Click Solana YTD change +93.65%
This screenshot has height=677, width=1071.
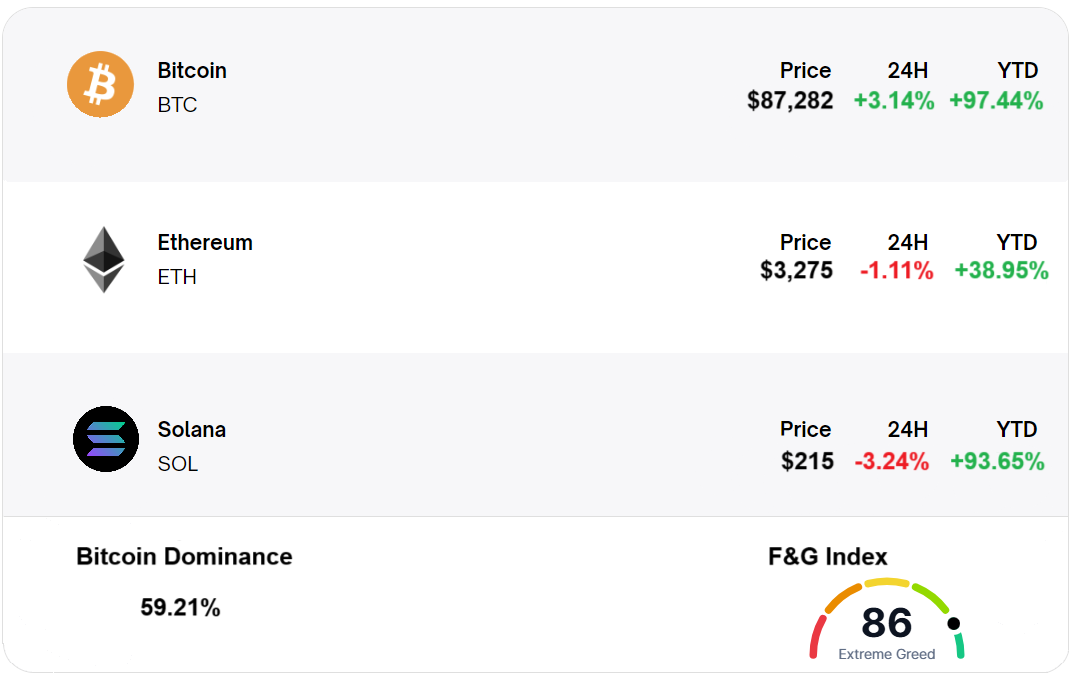pyautogui.click(x=997, y=461)
